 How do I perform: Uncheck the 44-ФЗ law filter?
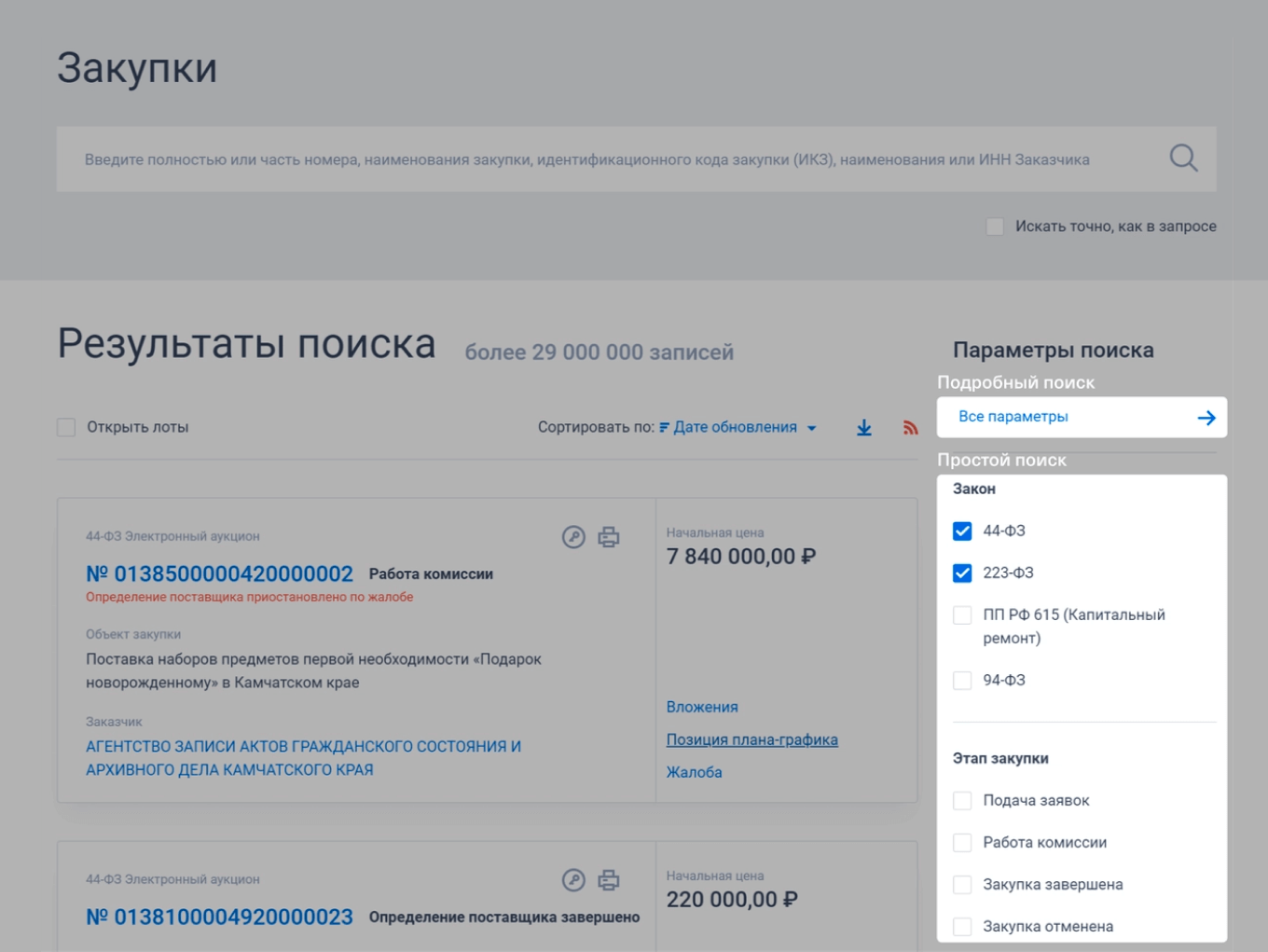[x=961, y=531]
